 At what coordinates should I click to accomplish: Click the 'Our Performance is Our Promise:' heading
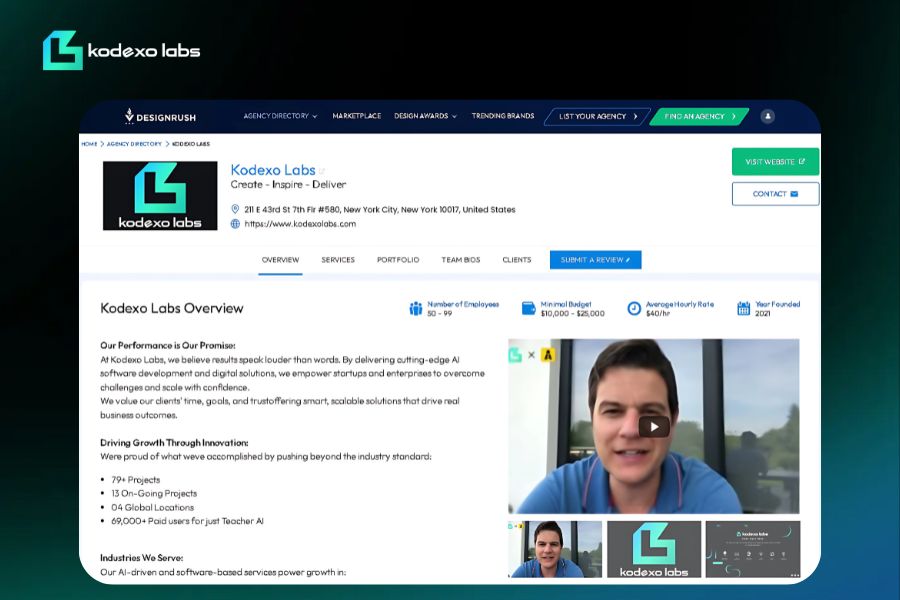pos(168,345)
